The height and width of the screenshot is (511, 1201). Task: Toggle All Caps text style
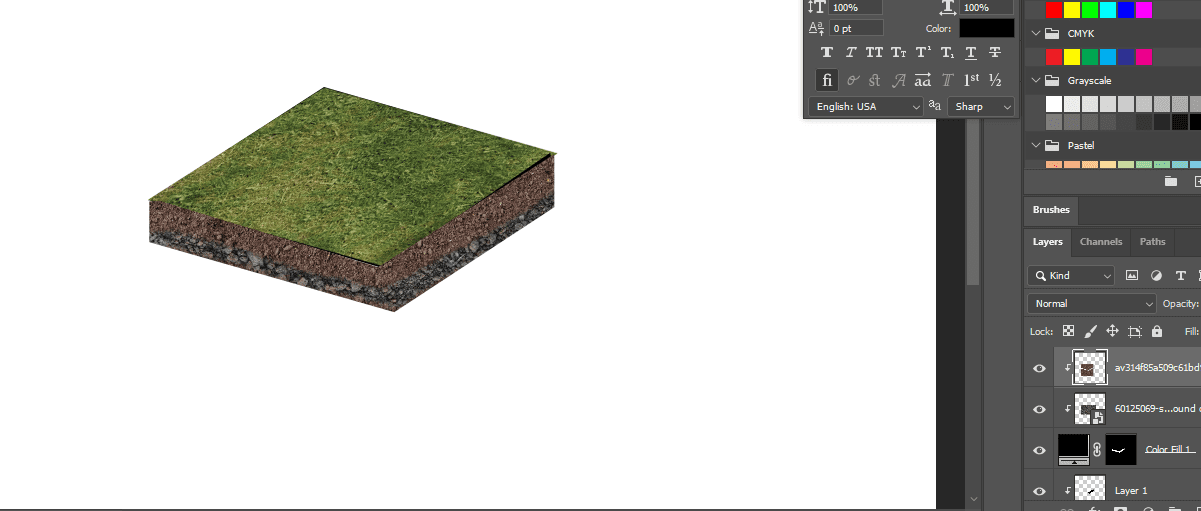875,53
